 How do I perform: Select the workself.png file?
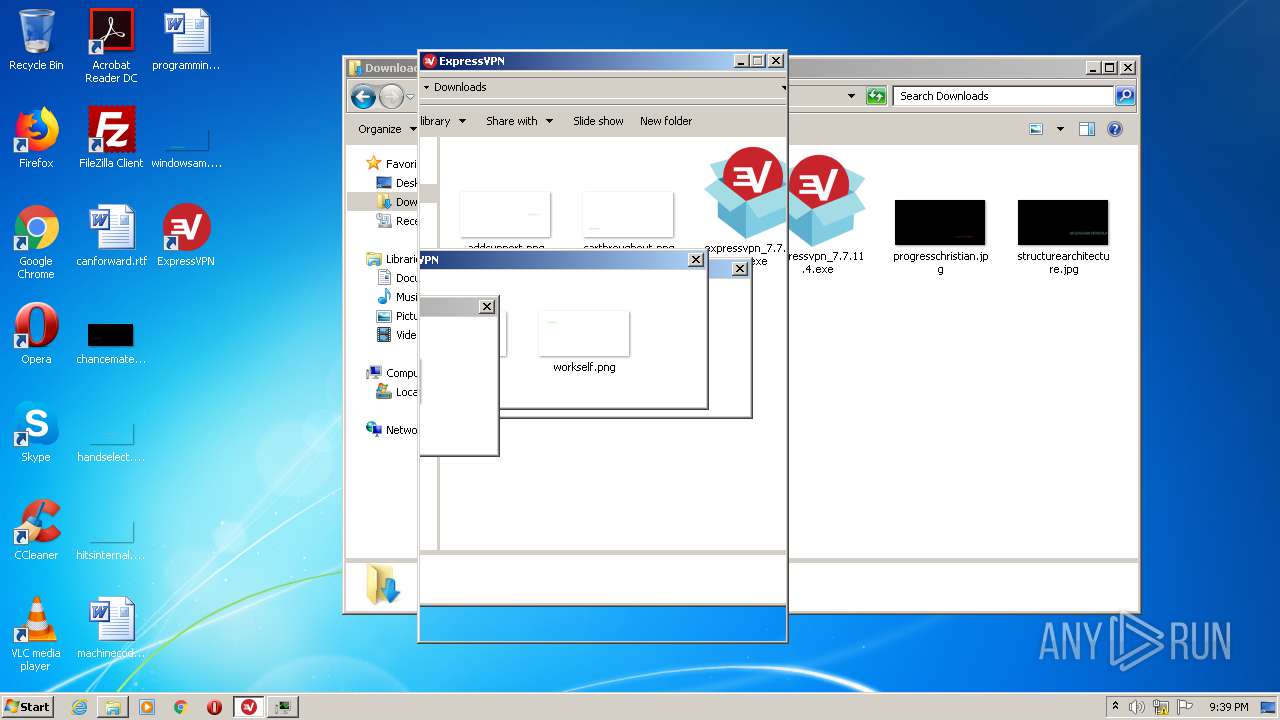584,342
